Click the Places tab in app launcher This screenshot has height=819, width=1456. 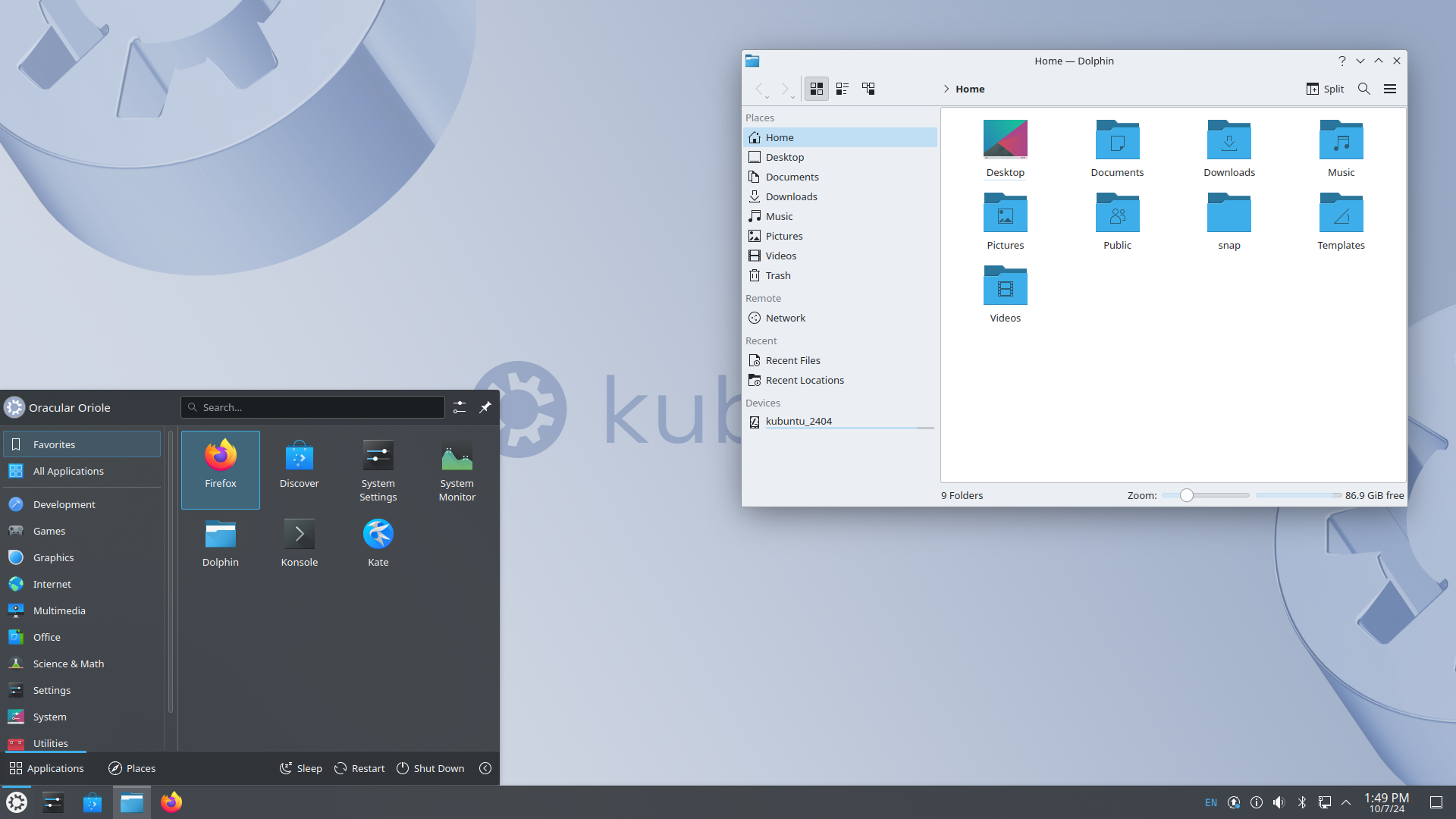coord(132,768)
